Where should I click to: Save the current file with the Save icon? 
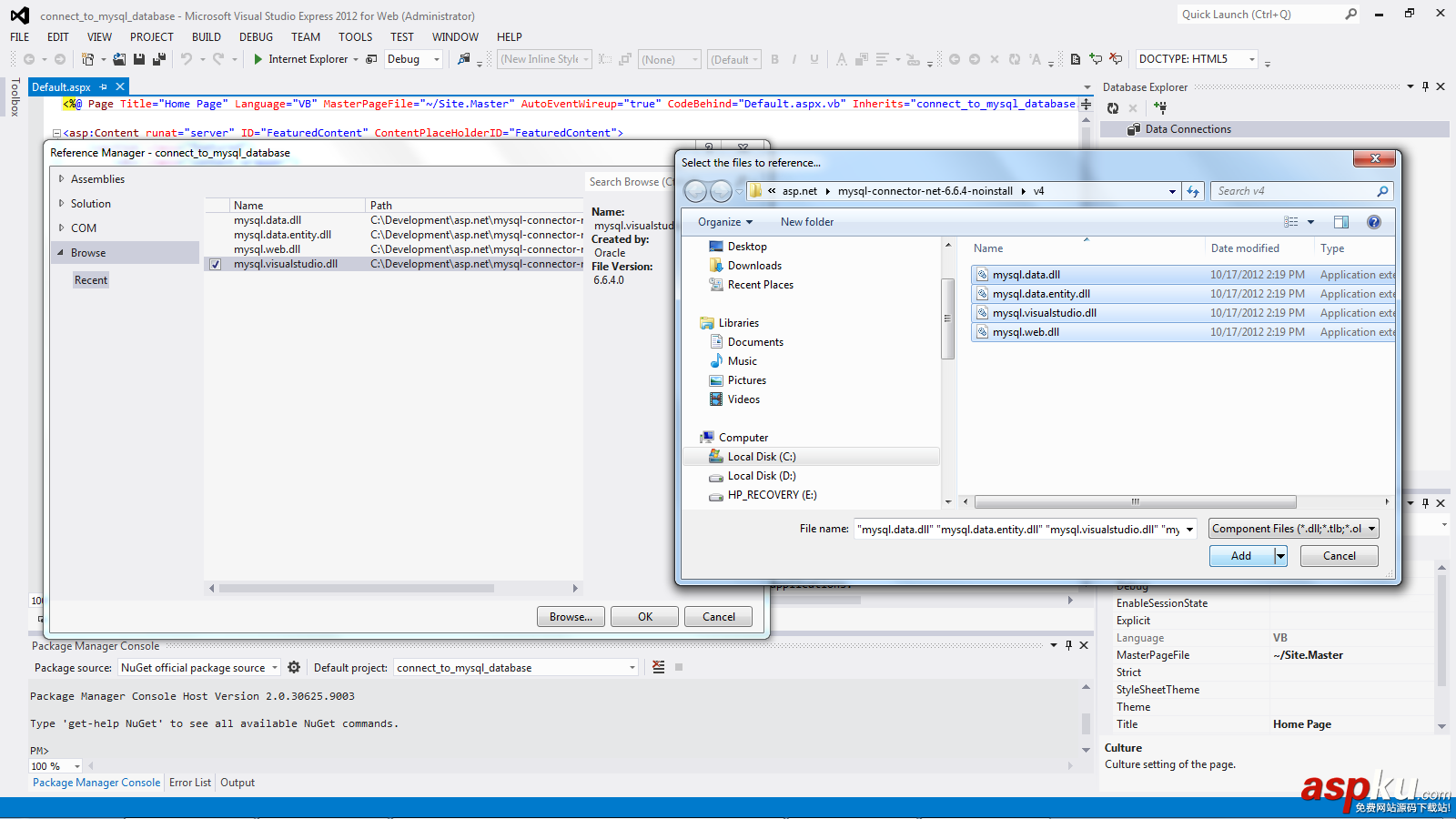(x=139, y=59)
